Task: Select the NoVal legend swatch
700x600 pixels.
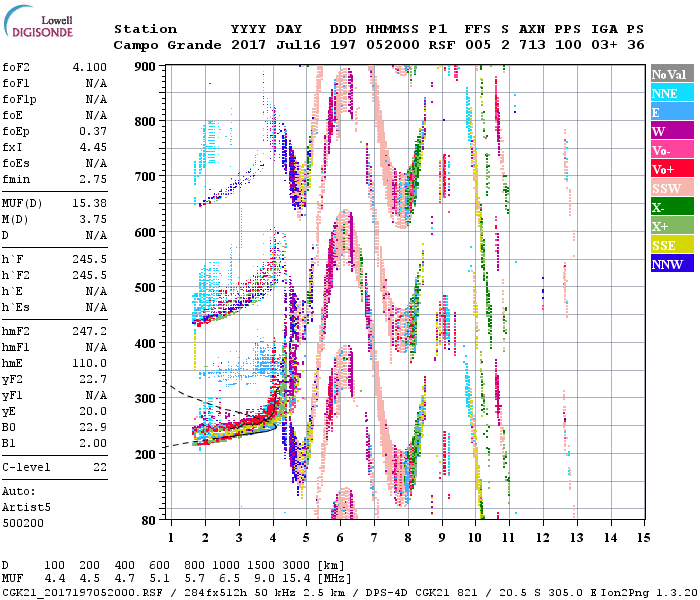Action: tap(671, 74)
